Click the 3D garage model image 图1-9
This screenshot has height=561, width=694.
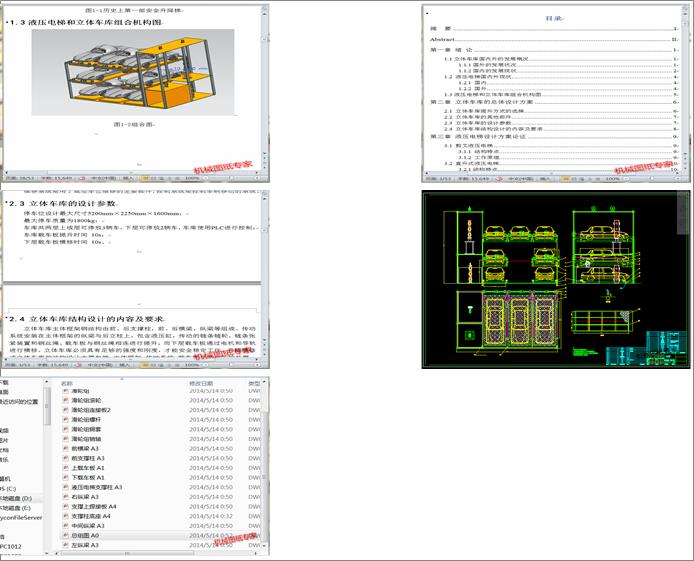tap(133, 73)
